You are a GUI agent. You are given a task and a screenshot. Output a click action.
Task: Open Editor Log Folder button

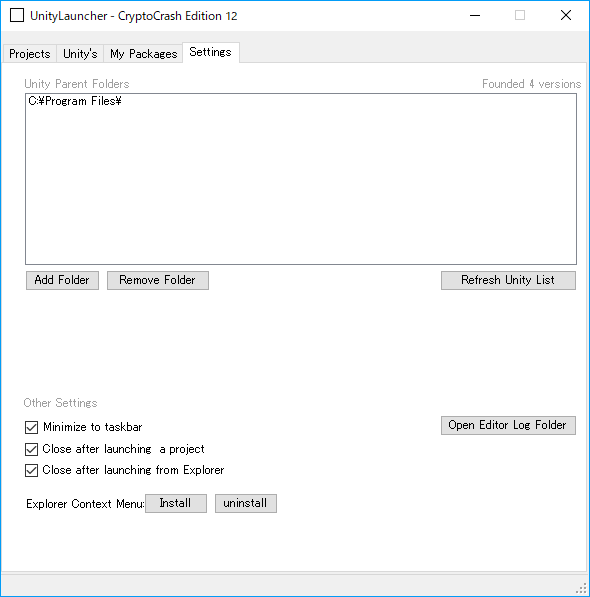click(x=508, y=425)
